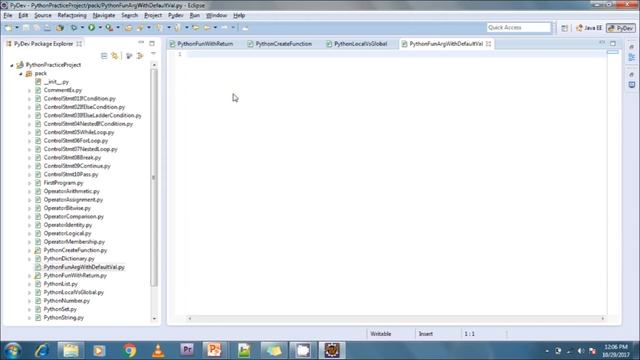Switch to the Java EE perspective
Image resolution: width=640 pixels, height=360 pixels.
click(x=589, y=28)
